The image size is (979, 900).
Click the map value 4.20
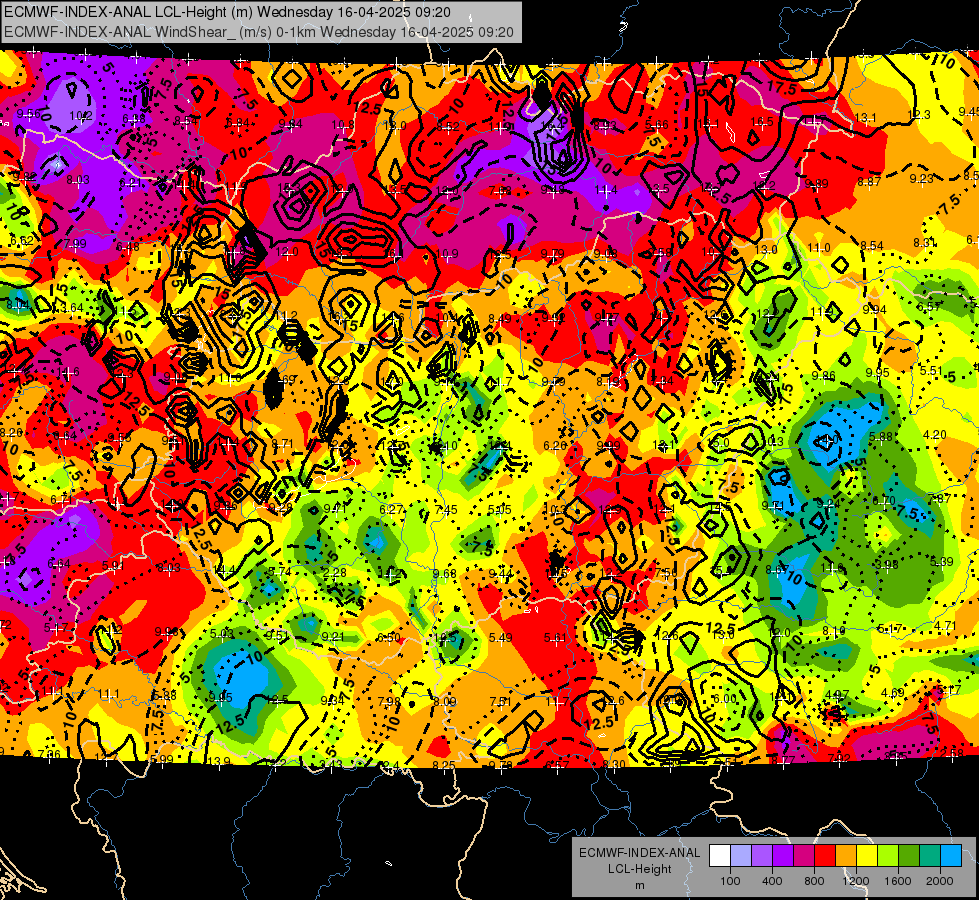pos(934,435)
